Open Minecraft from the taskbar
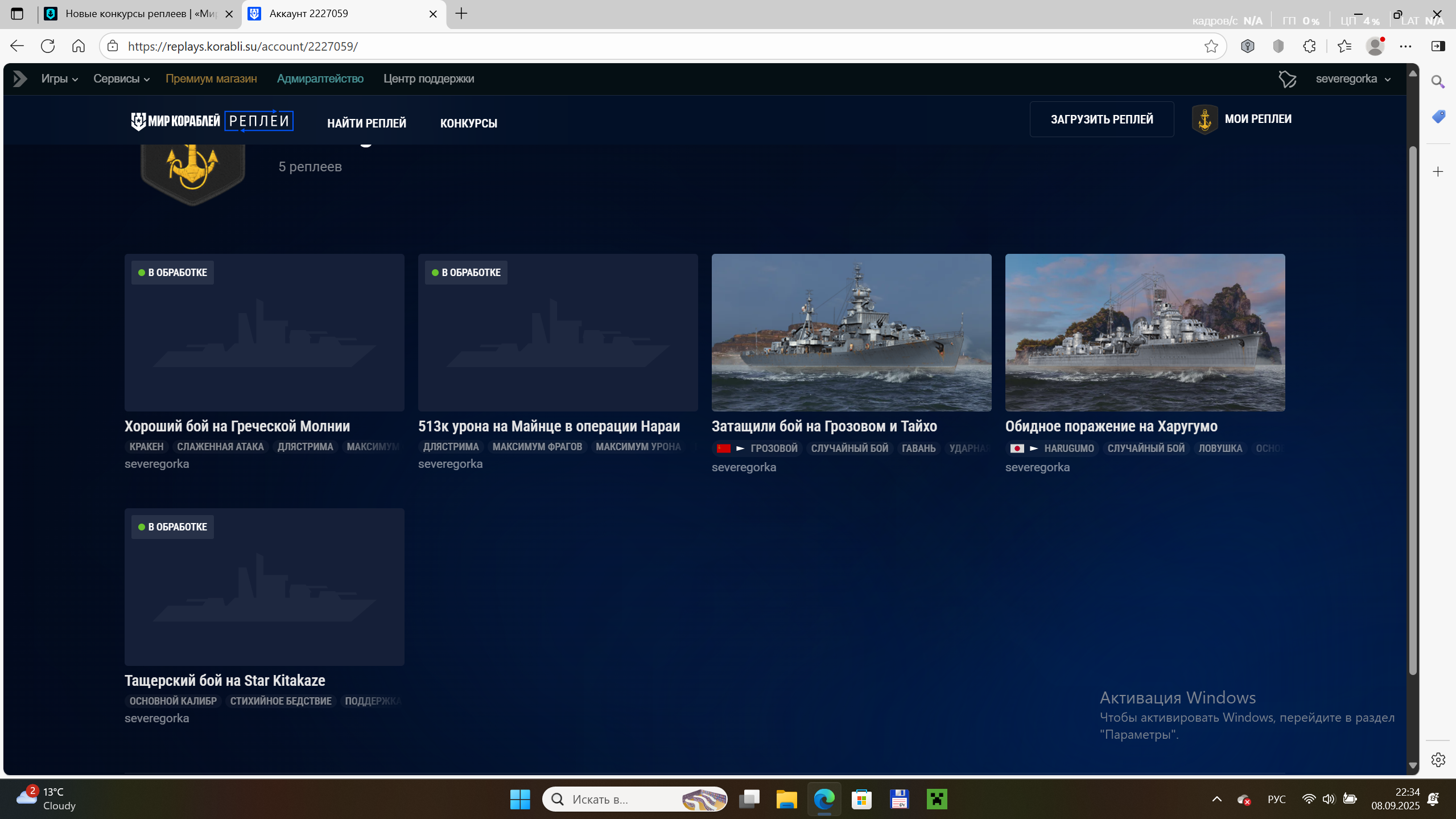1456x819 pixels. (937, 799)
